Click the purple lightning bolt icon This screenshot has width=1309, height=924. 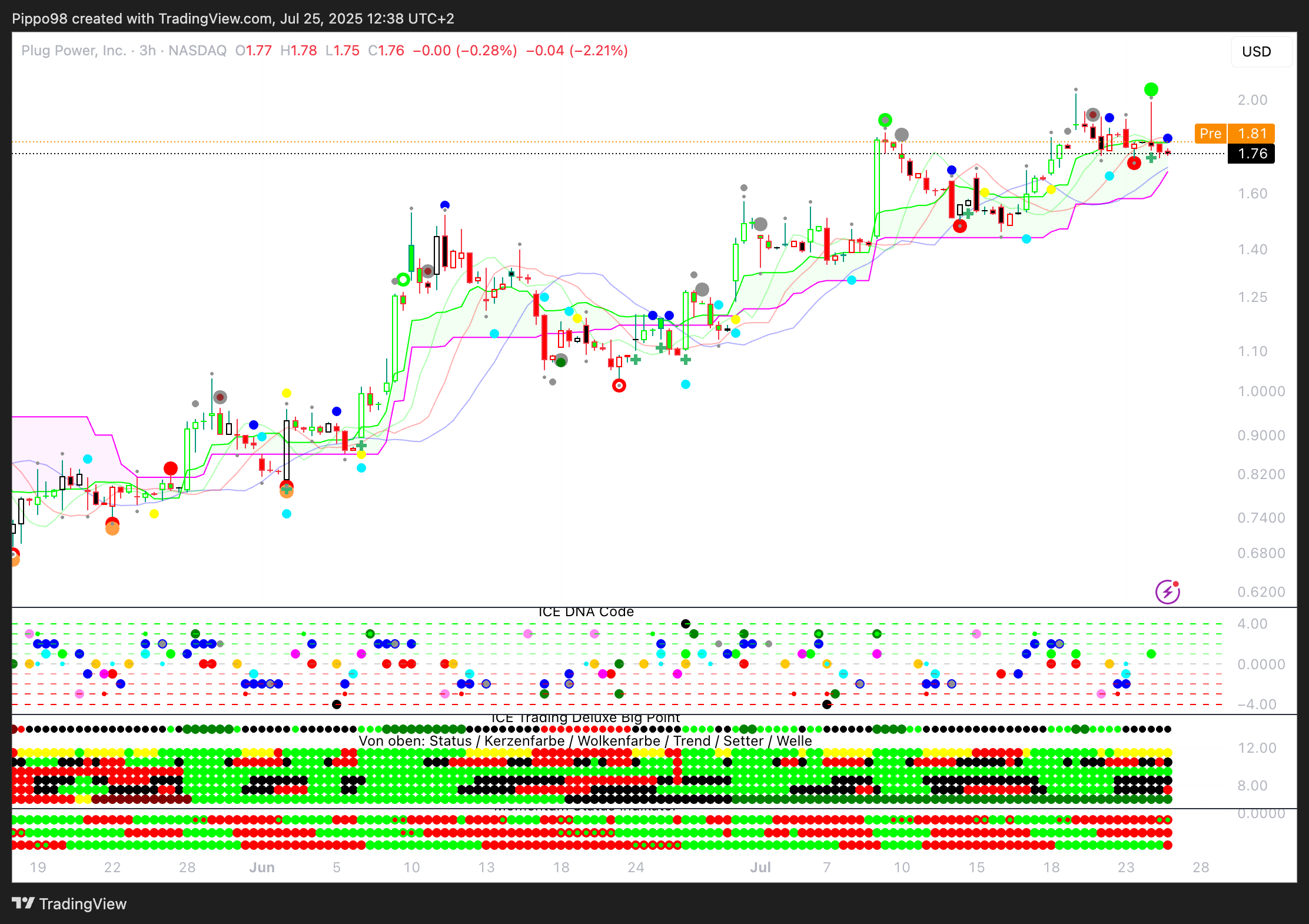point(1167,592)
